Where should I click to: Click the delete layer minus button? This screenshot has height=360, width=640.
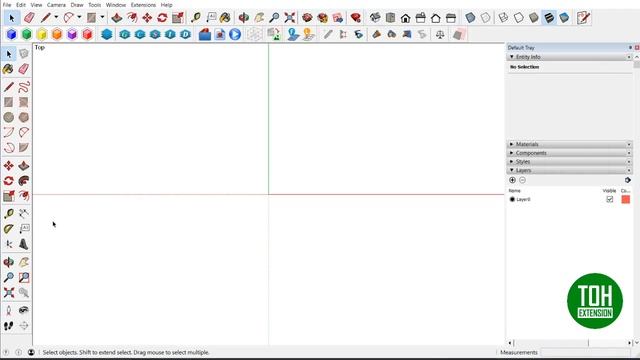pos(522,180)
